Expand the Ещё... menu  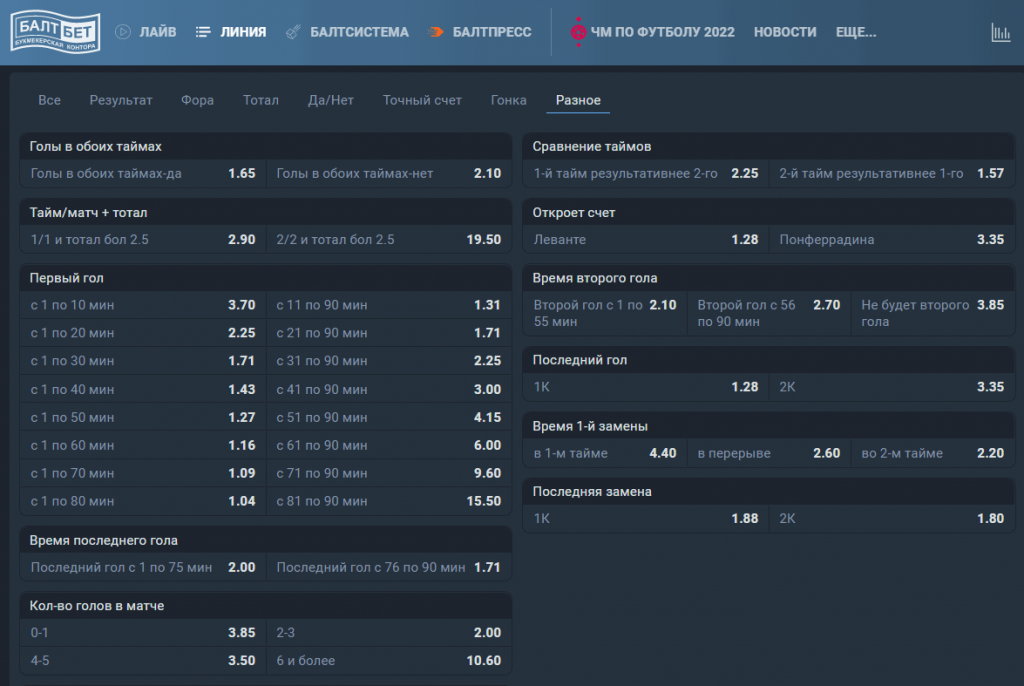coord(855,32)
